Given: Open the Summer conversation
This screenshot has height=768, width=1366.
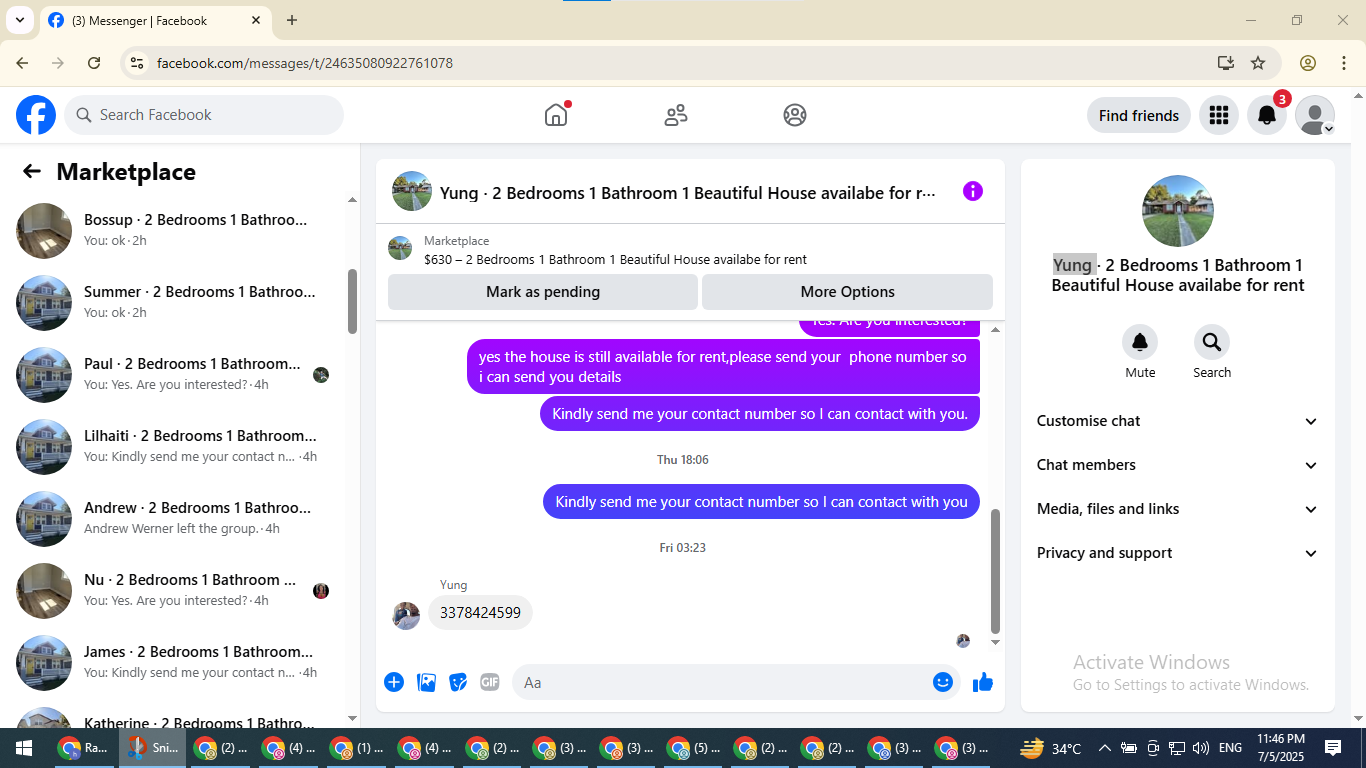Looking at the screenshot, I should tap(175, 302).
